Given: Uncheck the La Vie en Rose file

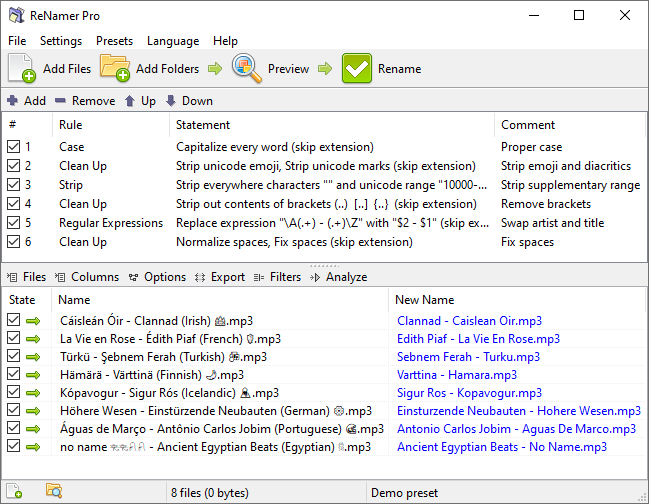Looking at the screenshot, I should click(13, 339).
